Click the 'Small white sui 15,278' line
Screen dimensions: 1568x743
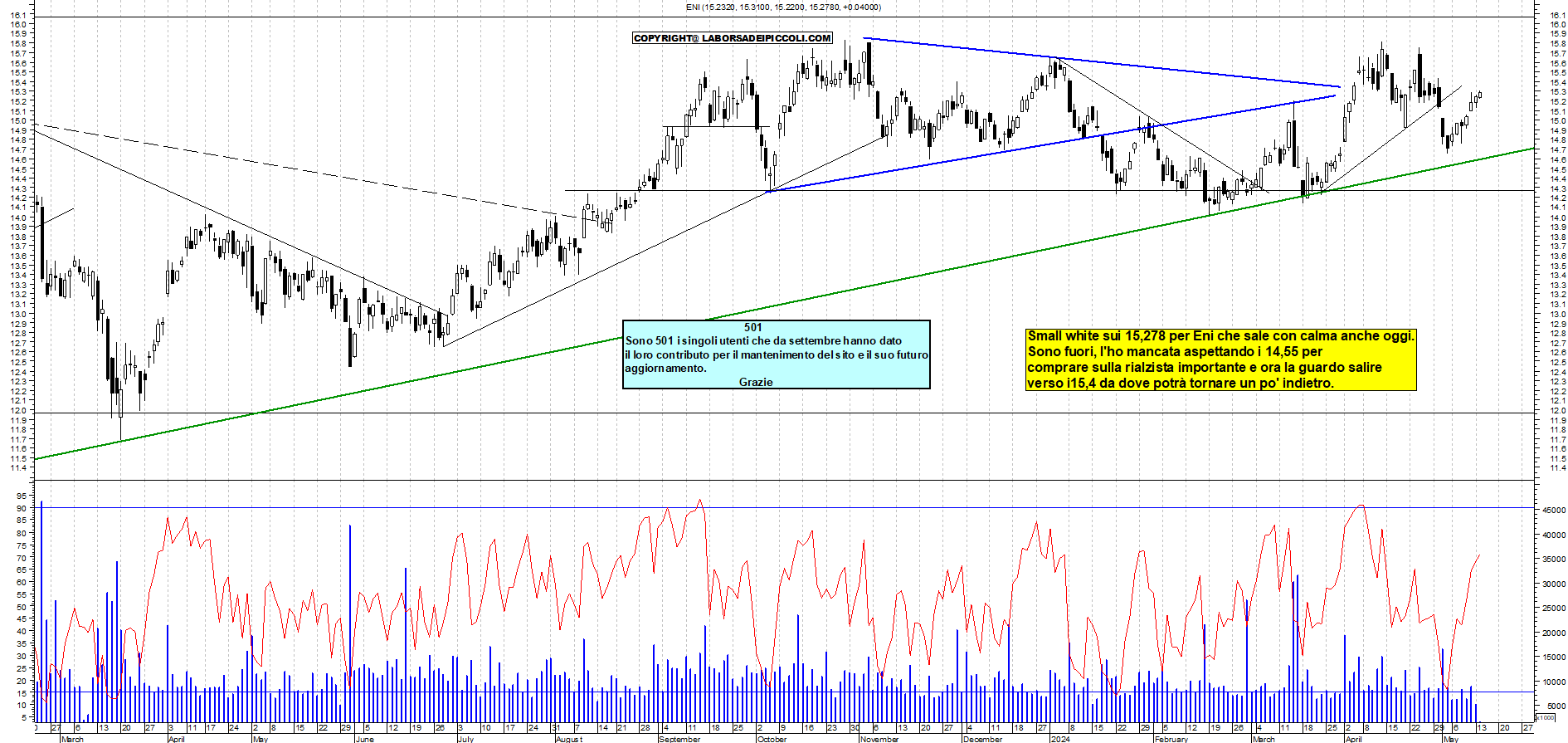click(1220, 336)
